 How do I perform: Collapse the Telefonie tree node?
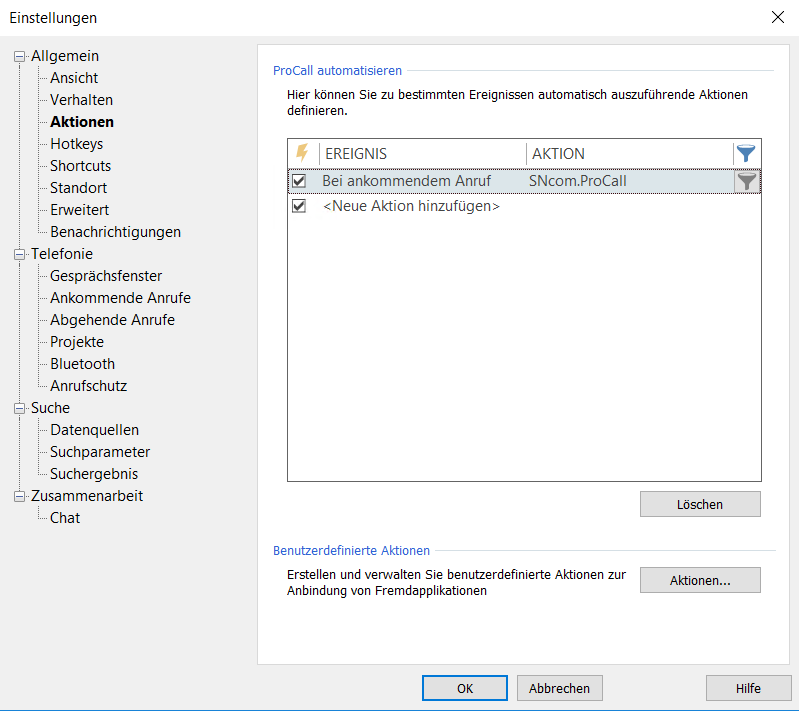(x=20, y=255)
